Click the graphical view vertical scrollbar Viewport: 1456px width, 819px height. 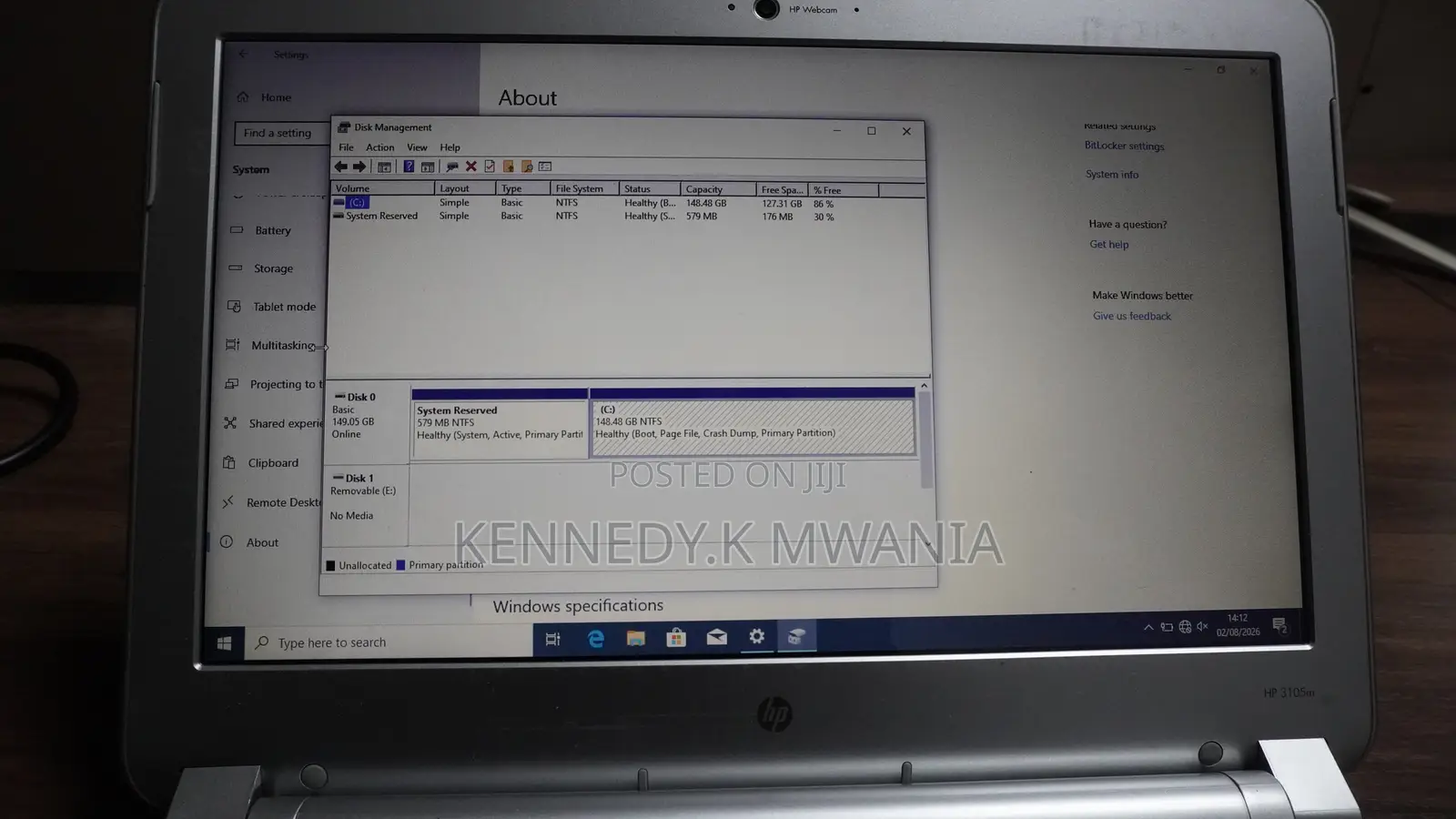click(x=925, y=441)
